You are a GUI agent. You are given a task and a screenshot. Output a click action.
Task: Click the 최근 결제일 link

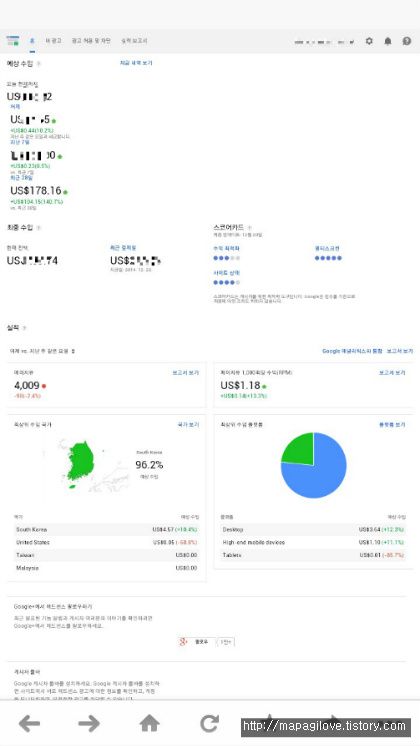123,248
